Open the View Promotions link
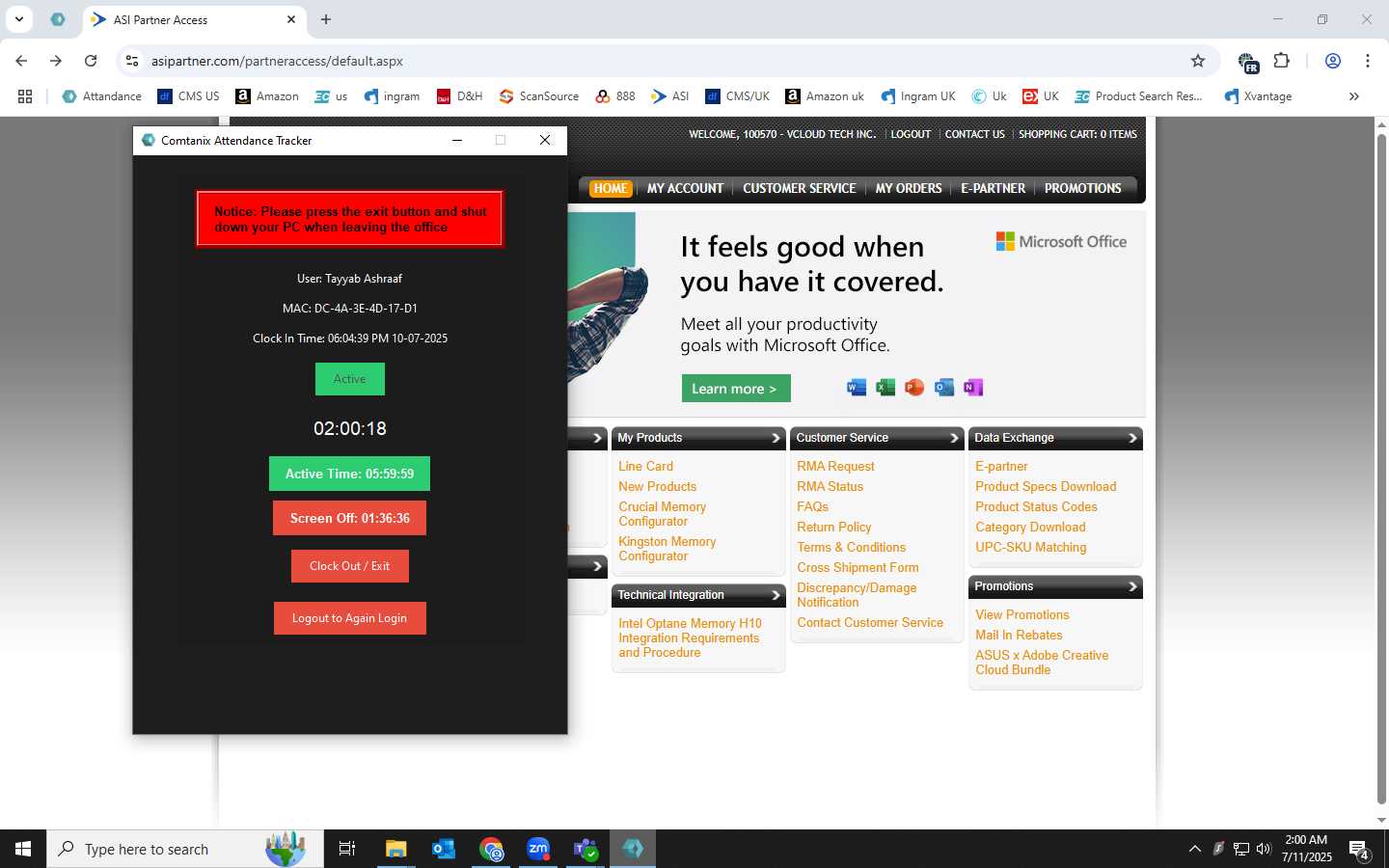1389x868 pixels. tap(1021, 614)
